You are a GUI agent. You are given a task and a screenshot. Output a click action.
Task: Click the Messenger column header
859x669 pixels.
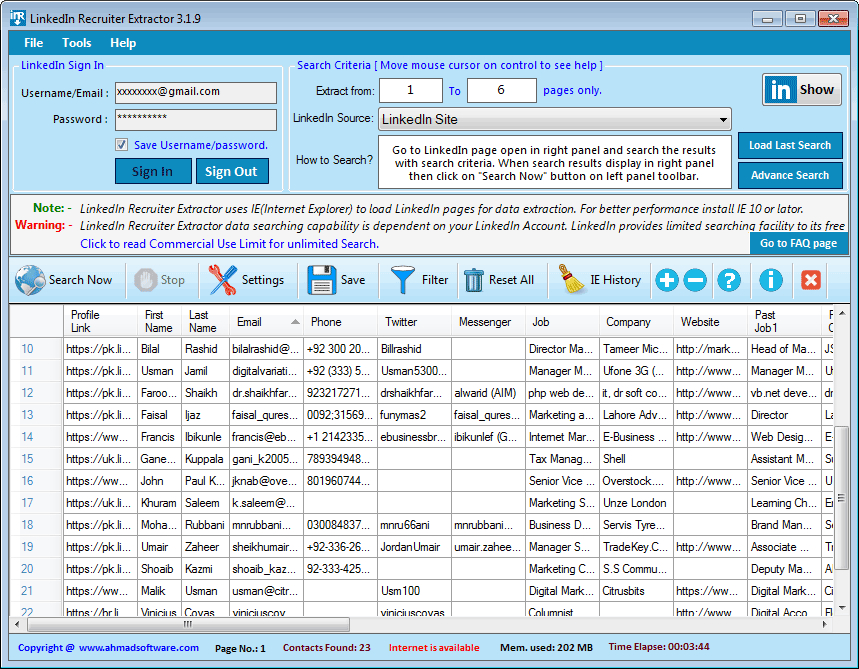(488, 322)
